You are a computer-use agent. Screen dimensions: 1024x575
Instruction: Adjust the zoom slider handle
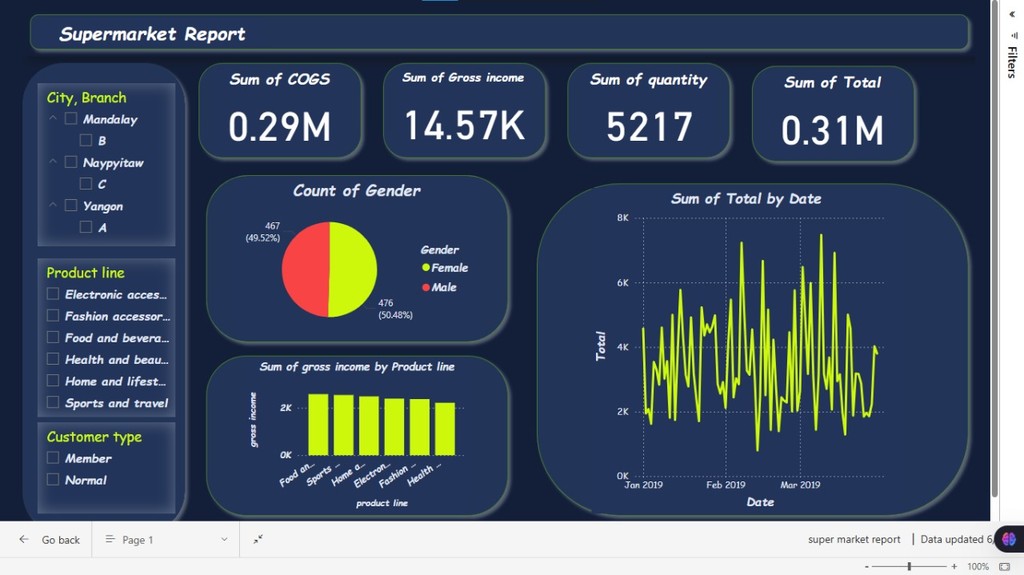909,567
